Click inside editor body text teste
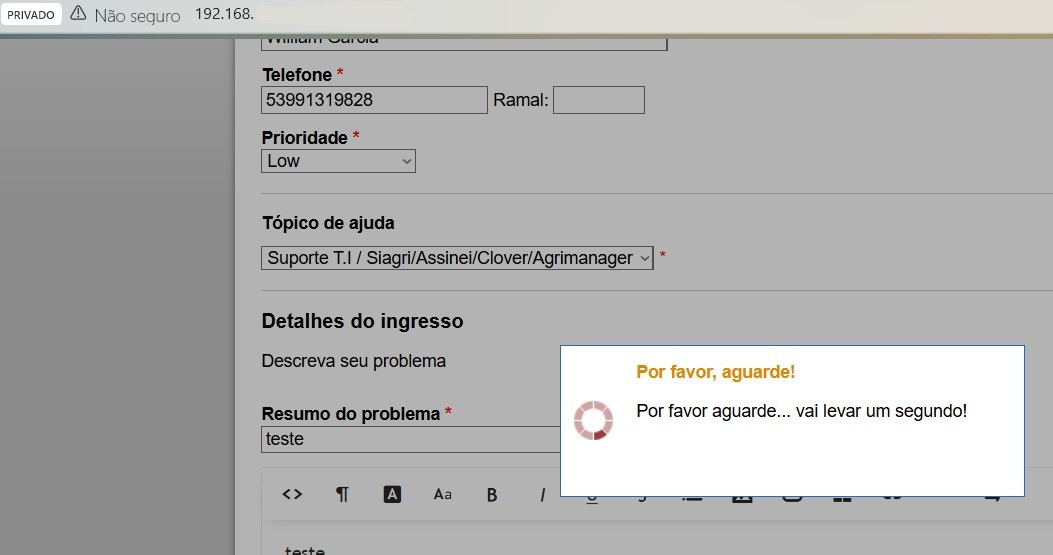 (x=305, y=550)
